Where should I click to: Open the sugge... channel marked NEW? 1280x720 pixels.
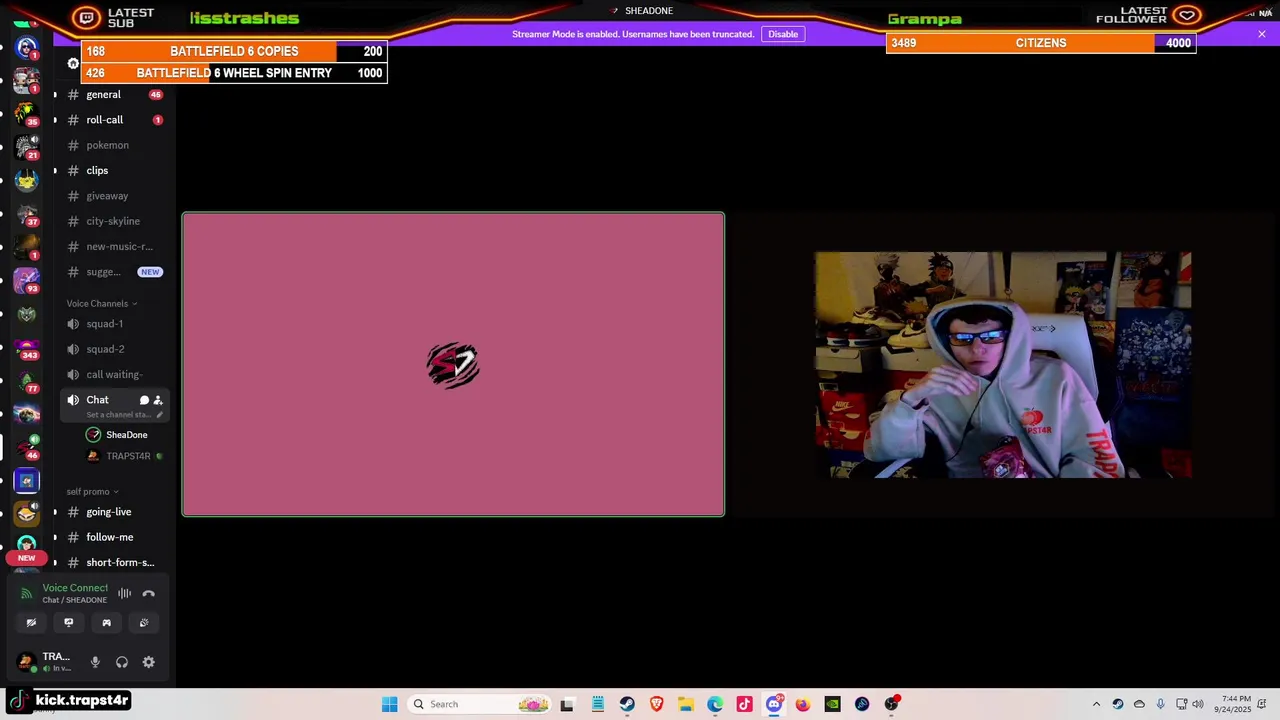pyautogui.click(x=113, y=272)
